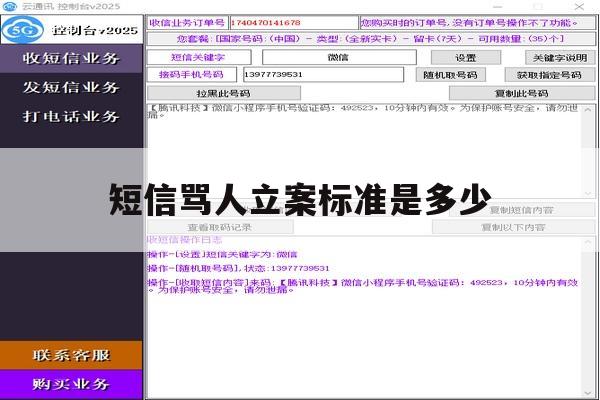Open the 打电话业务 section

click(71, 116)
